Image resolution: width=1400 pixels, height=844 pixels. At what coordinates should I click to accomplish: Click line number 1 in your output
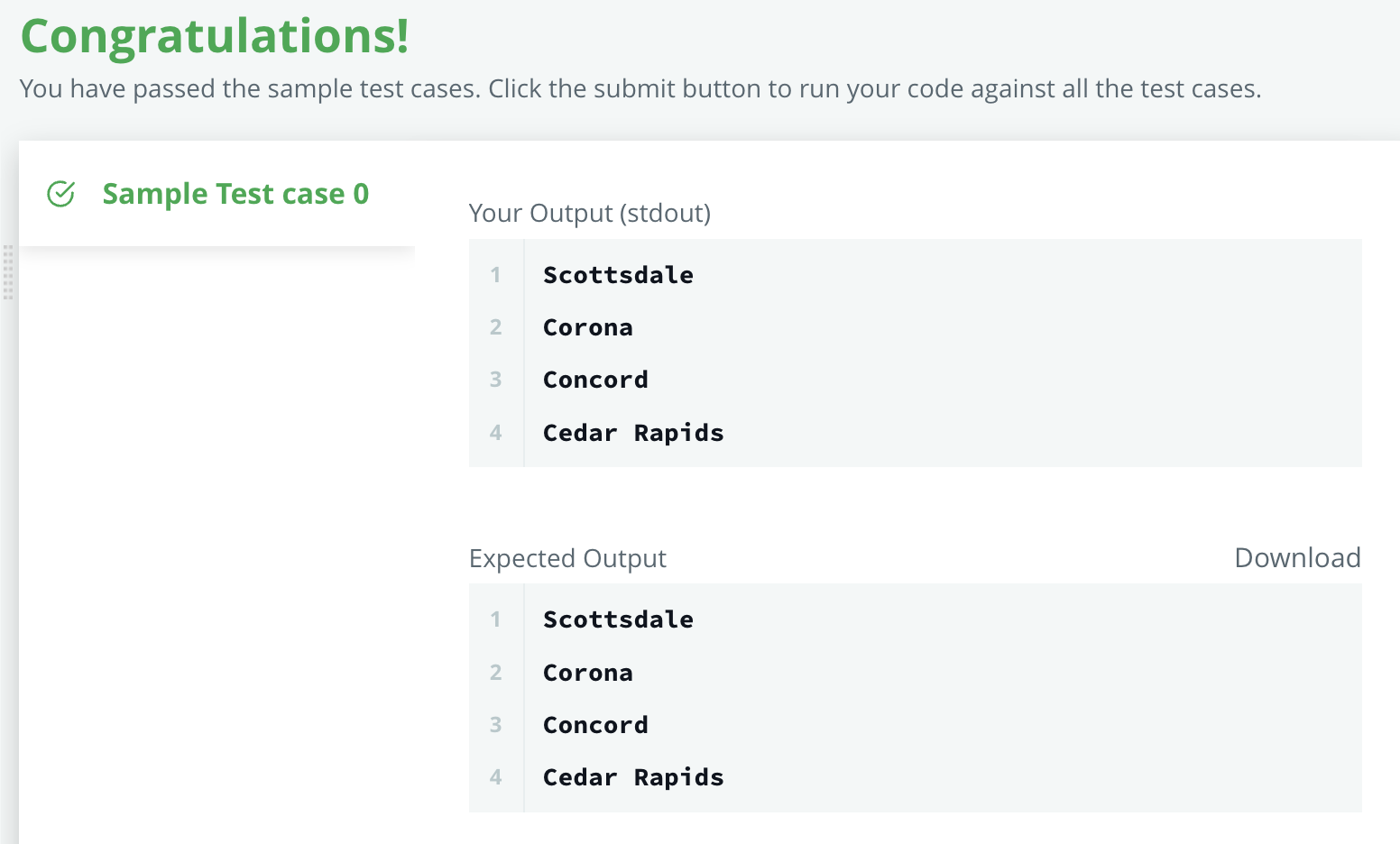(x=495, y=275)
